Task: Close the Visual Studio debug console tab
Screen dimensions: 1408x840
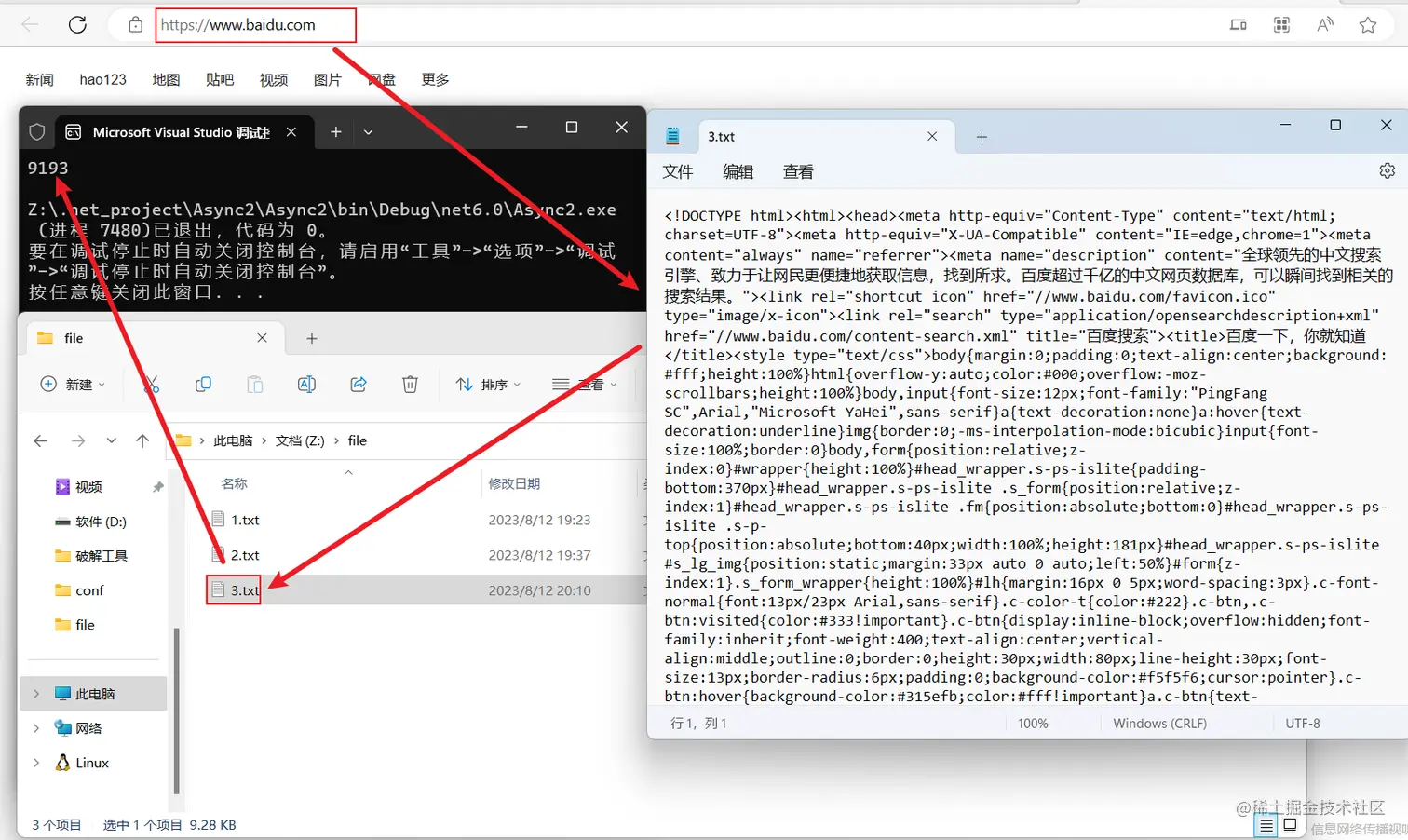Action: [x=291, y=132]
